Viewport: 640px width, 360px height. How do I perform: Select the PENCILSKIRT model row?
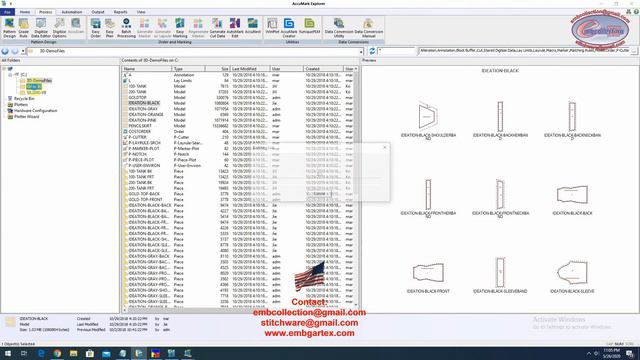tap(239, 126)
